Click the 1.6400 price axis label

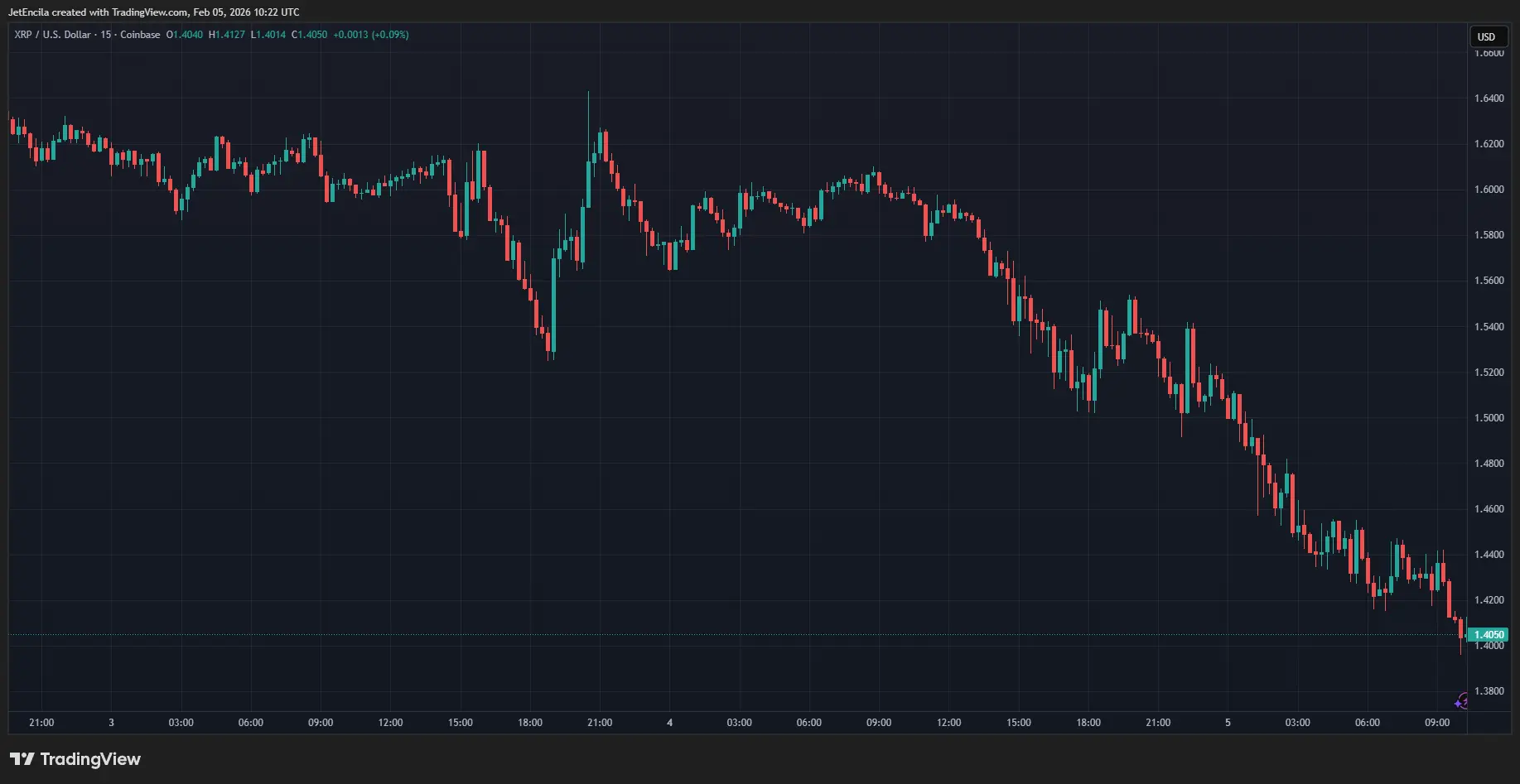tap(1489, 99)
